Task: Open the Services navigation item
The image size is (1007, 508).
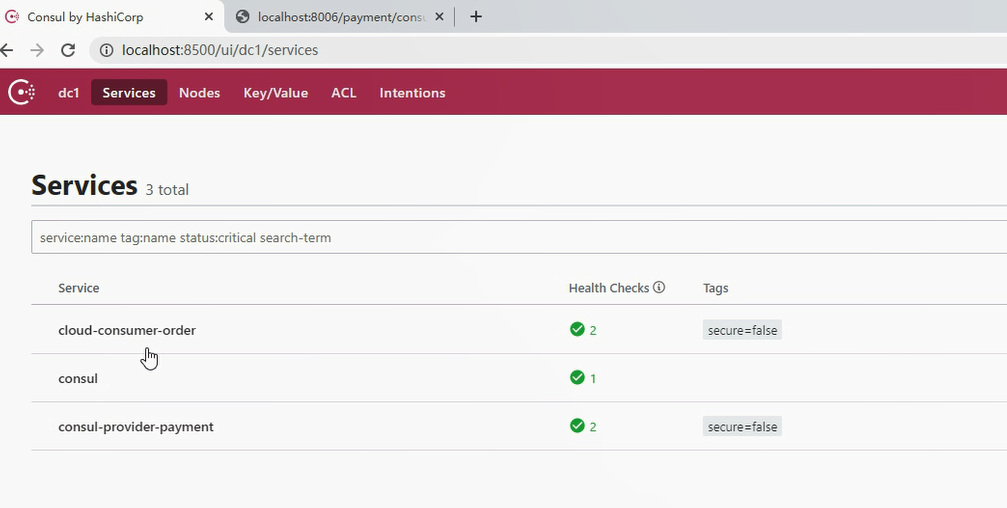Action: coord(129,92)
